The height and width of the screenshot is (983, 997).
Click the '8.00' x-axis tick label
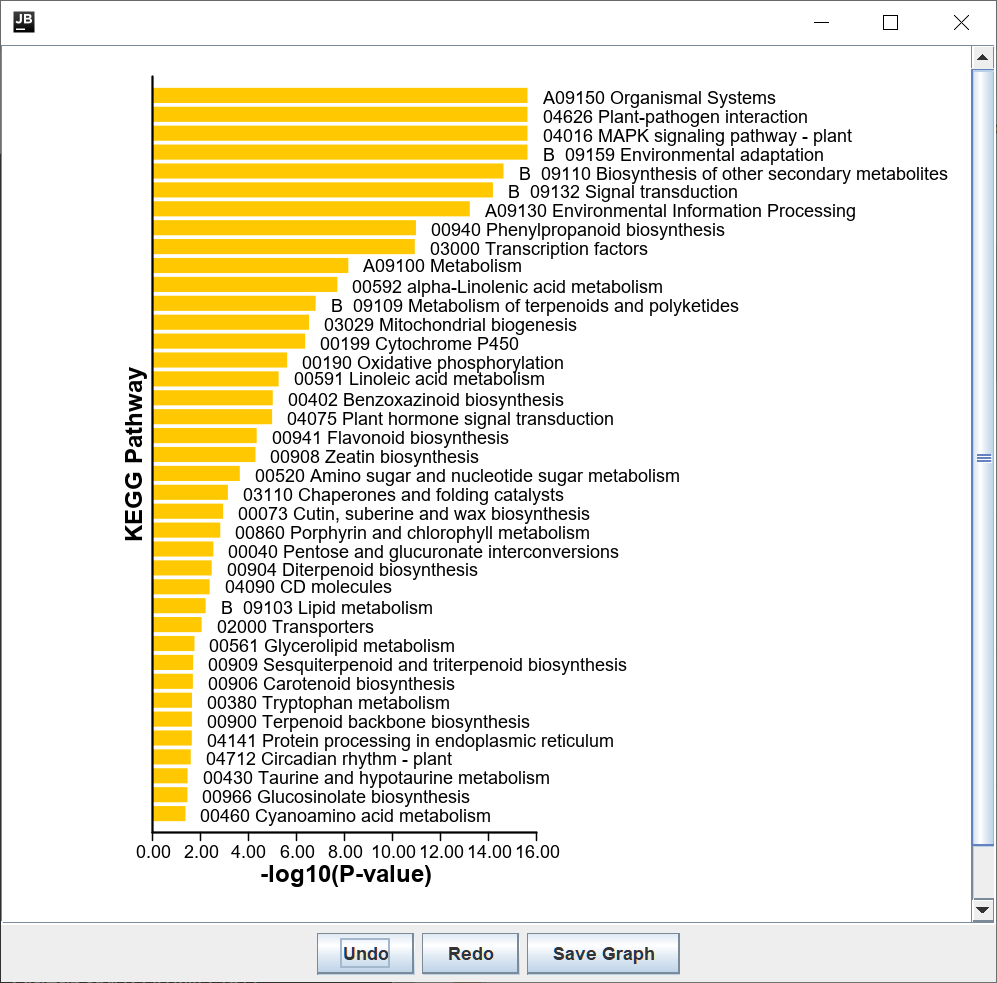tap(345, 852)
